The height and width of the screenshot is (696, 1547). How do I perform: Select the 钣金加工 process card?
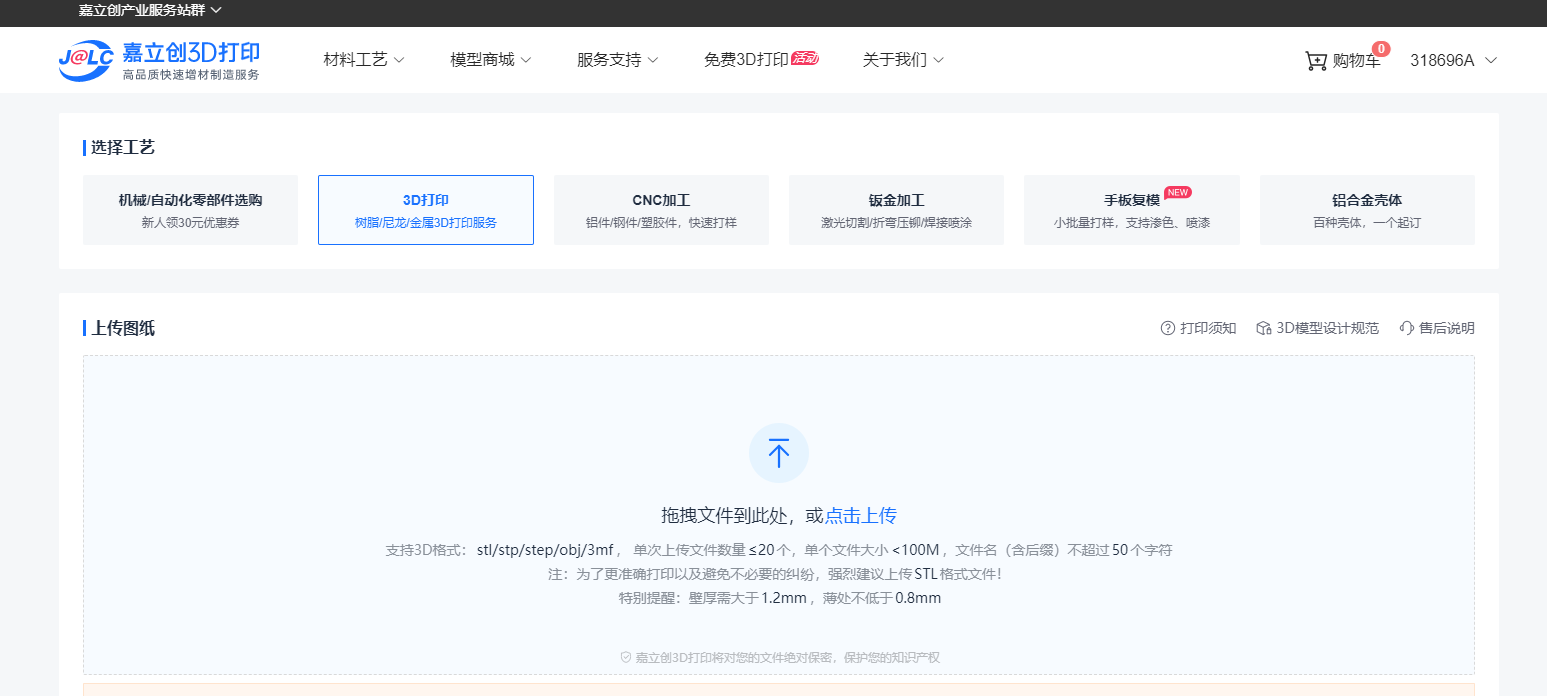[897, 210]
